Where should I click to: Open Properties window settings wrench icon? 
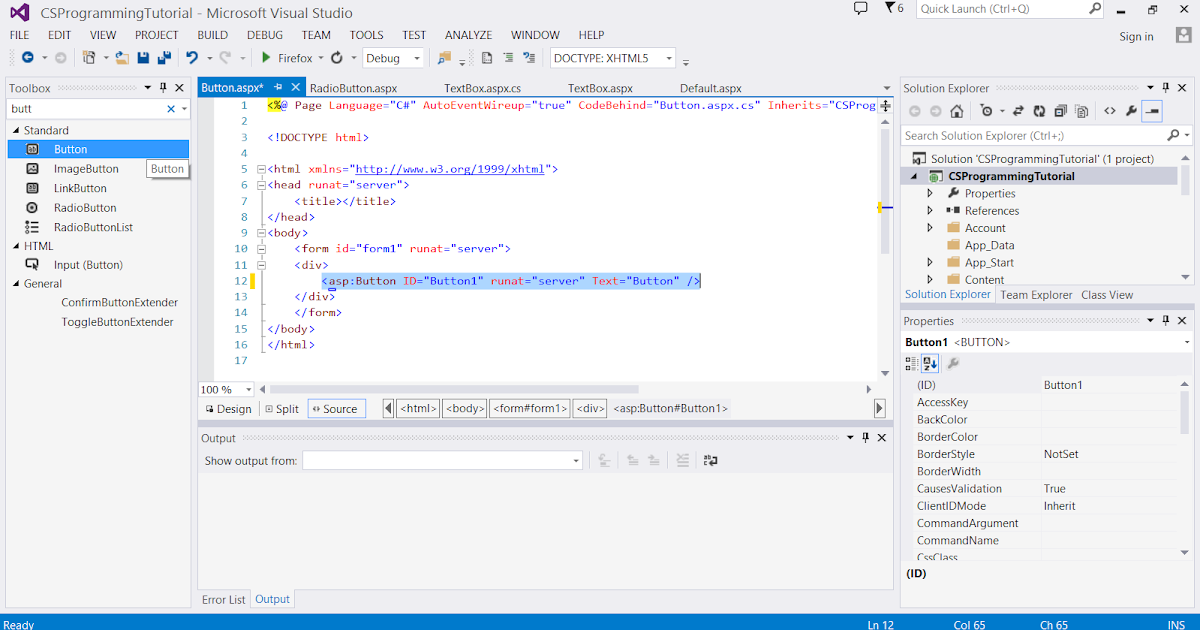coord(953,362)
